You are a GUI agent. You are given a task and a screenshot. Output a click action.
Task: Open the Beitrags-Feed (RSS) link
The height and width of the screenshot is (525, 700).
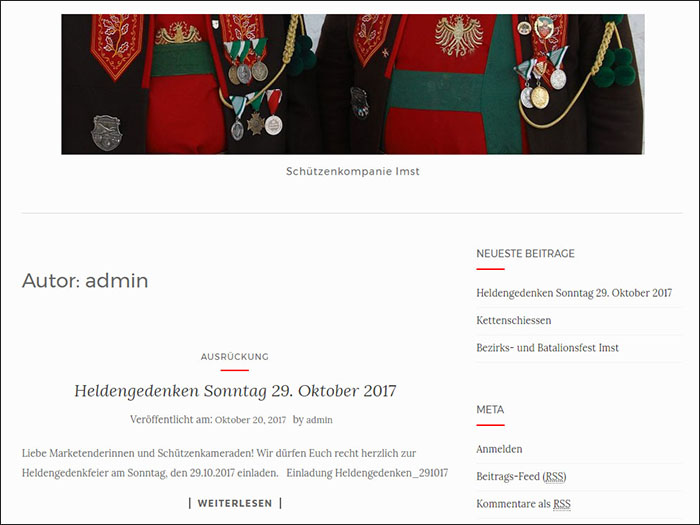(521, 476)
